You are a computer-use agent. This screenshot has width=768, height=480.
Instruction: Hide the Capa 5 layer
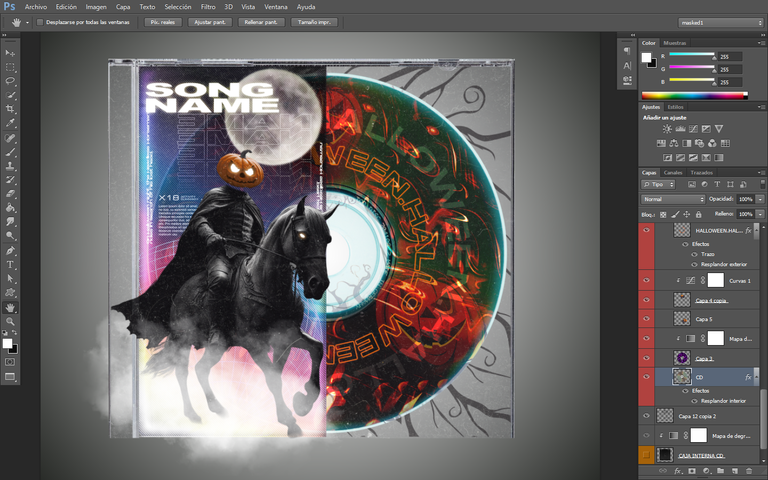point(647,318)
